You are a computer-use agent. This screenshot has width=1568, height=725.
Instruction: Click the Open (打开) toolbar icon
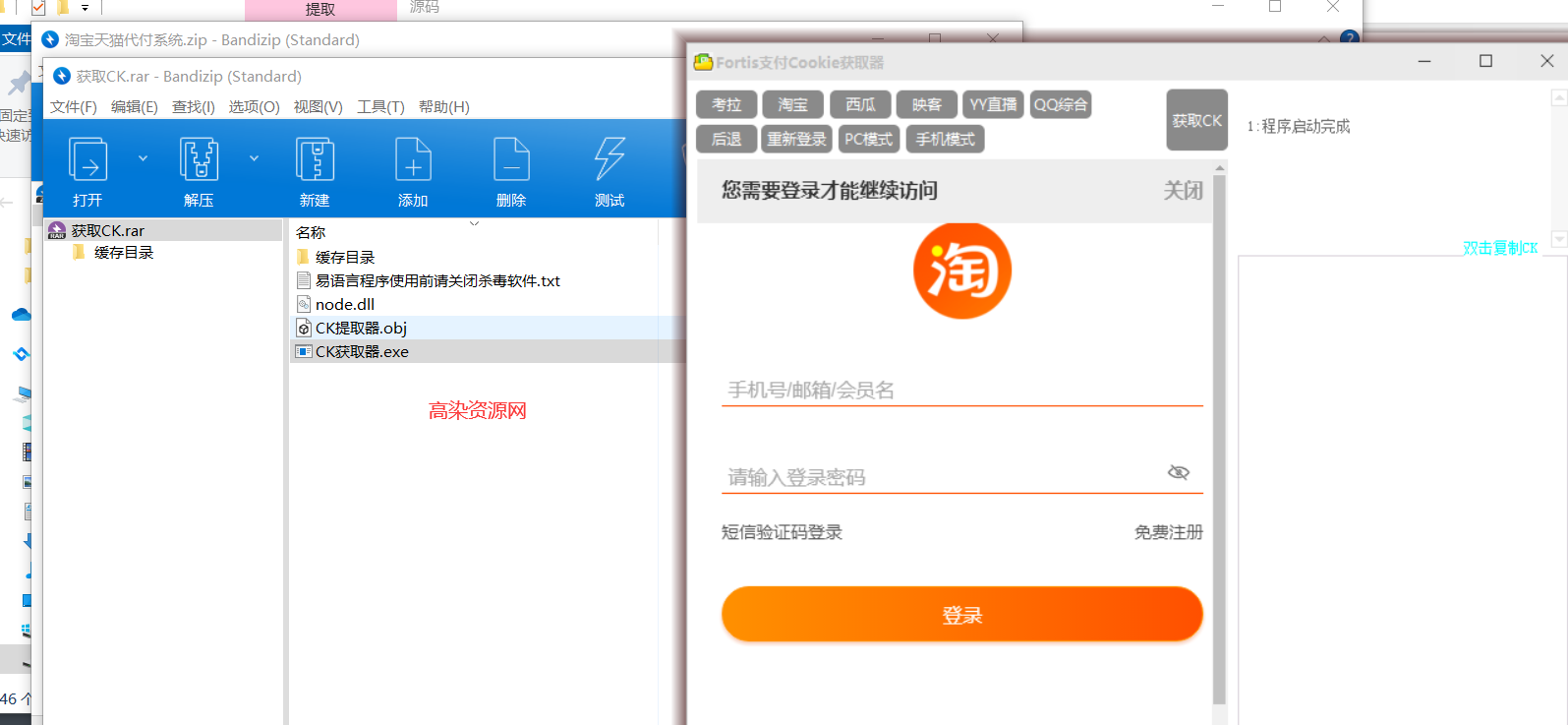[87, 160]
